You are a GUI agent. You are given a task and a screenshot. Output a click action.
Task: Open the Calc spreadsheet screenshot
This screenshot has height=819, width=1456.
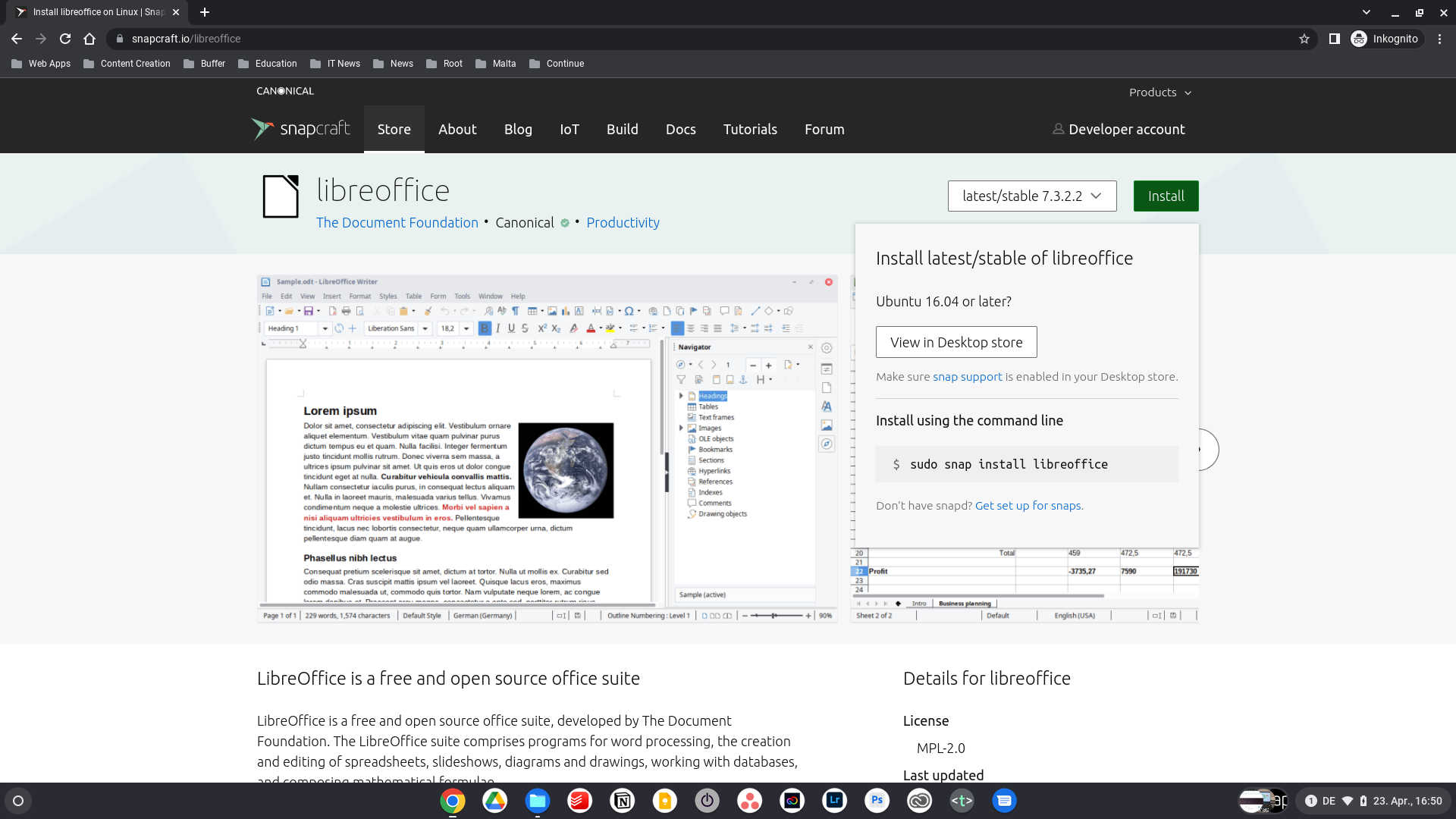(1024, 585)
